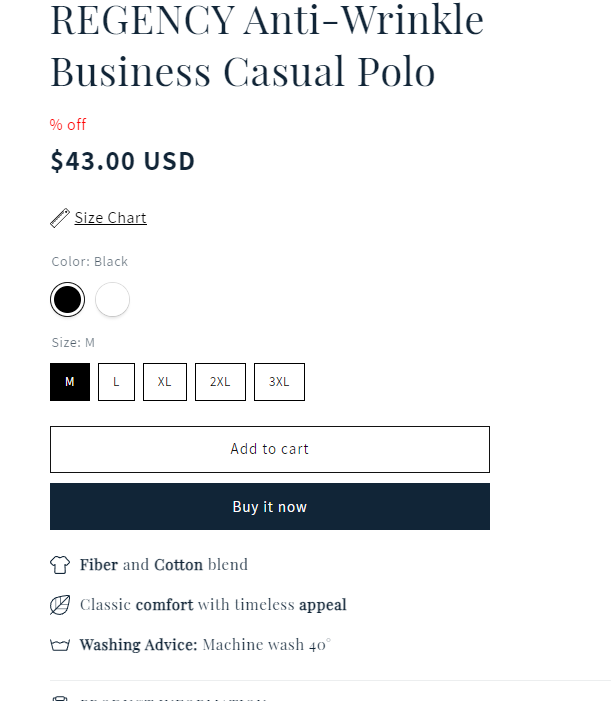Select size M option
611x701 pixels.
coord(70,382)
